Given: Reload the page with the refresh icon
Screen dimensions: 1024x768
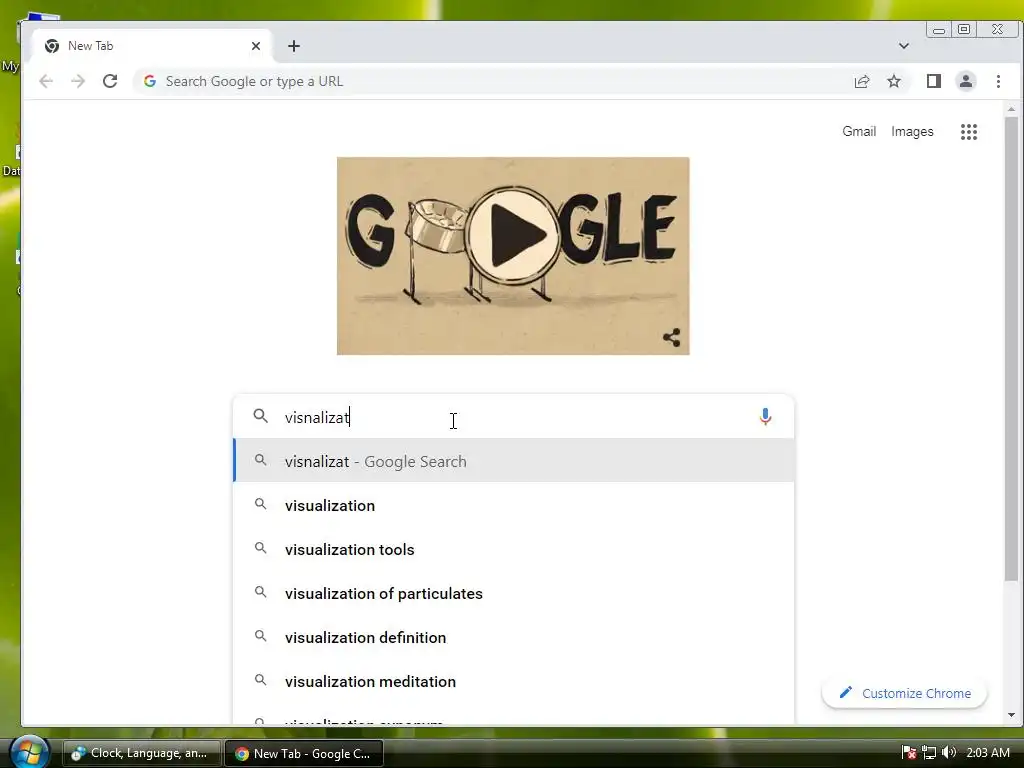Looking at the screenshot, I should pyautogui.click(x=110, y=81).
